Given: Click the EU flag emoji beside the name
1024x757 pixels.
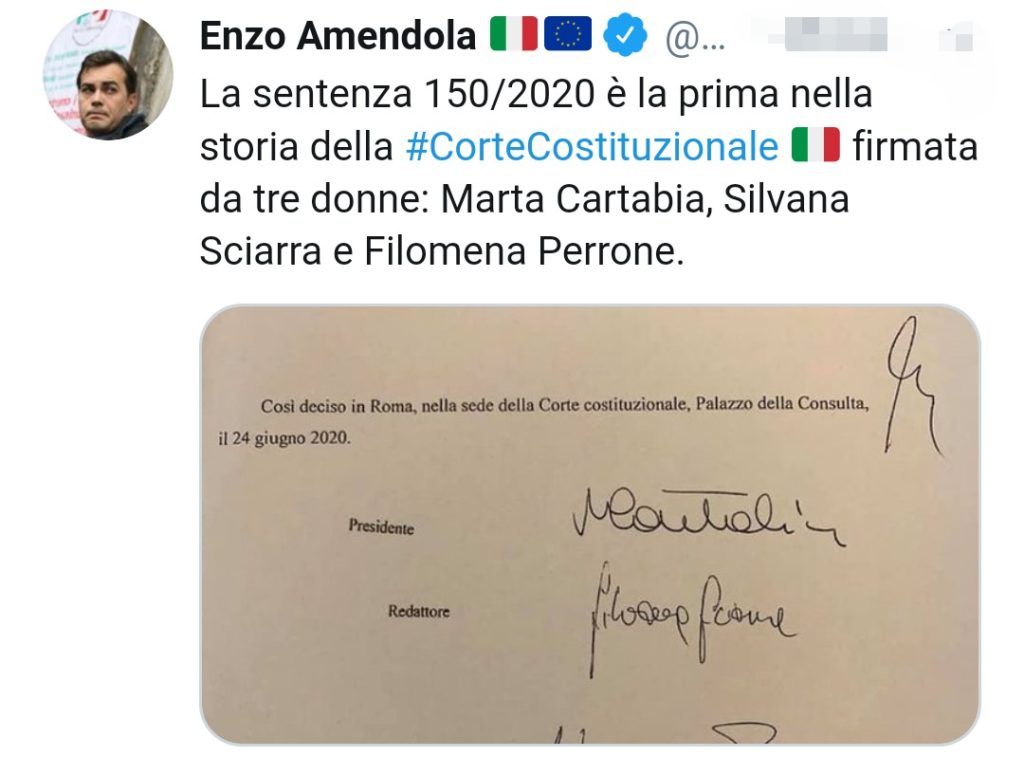Looking at the screenshot, I should [568, 35].
